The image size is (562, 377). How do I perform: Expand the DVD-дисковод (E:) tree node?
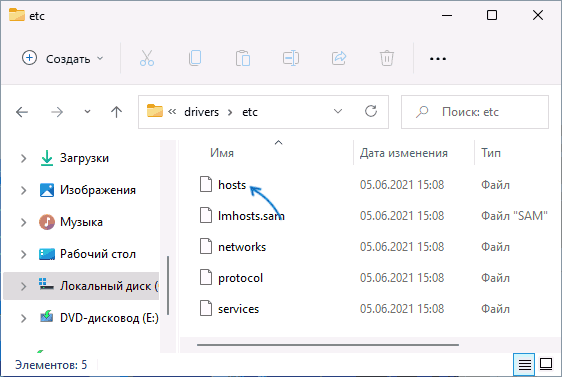[x=23, y=318]
